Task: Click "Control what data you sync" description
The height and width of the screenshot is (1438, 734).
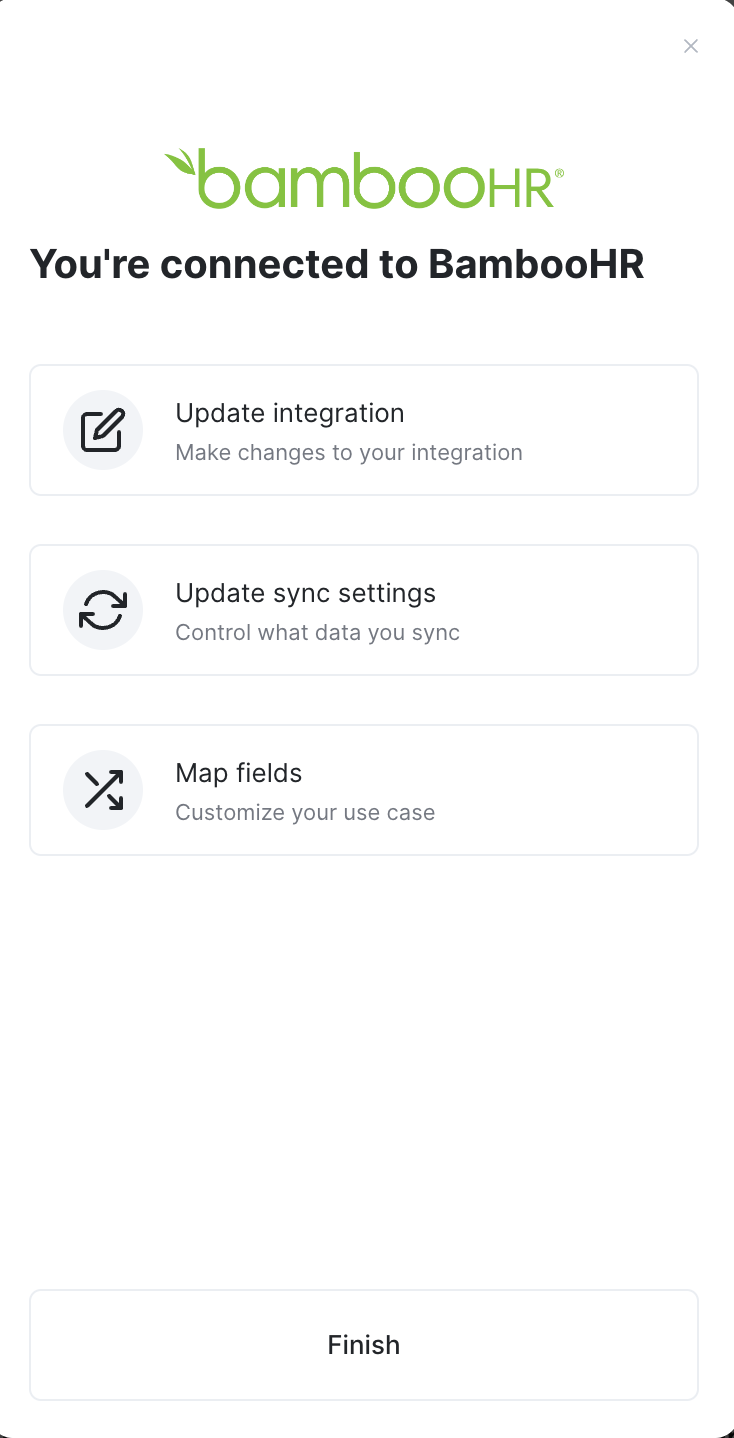Action: click(318, 633)
